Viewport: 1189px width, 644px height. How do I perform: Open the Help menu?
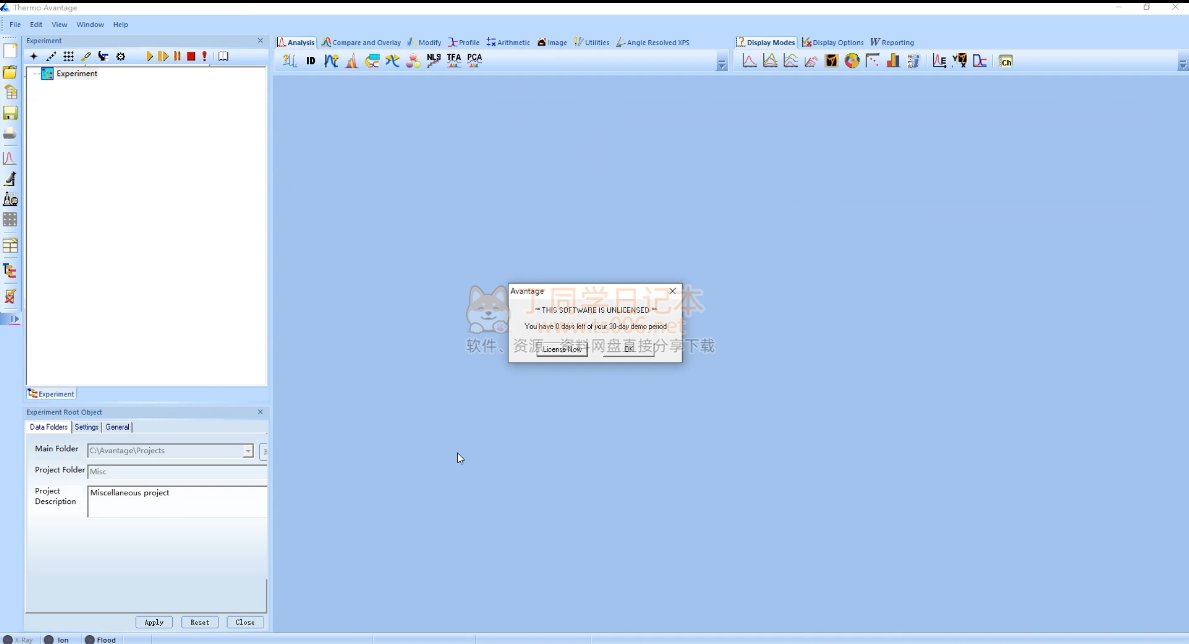[121, 24]
